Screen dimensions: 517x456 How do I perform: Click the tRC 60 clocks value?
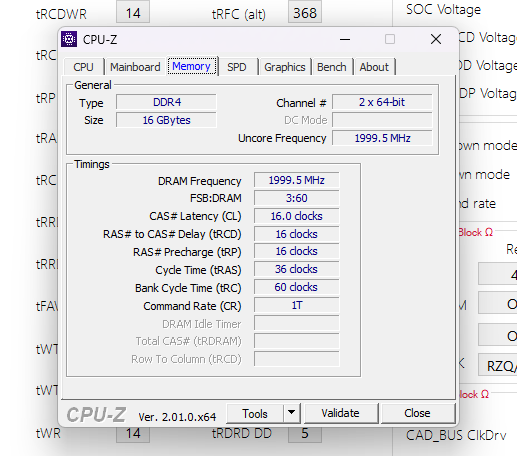pyautogui.click(x=296, y=287)
